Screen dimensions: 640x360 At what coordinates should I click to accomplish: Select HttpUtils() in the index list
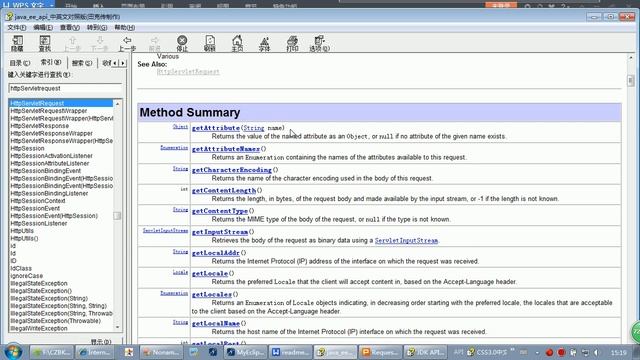(x=24, y=238)
